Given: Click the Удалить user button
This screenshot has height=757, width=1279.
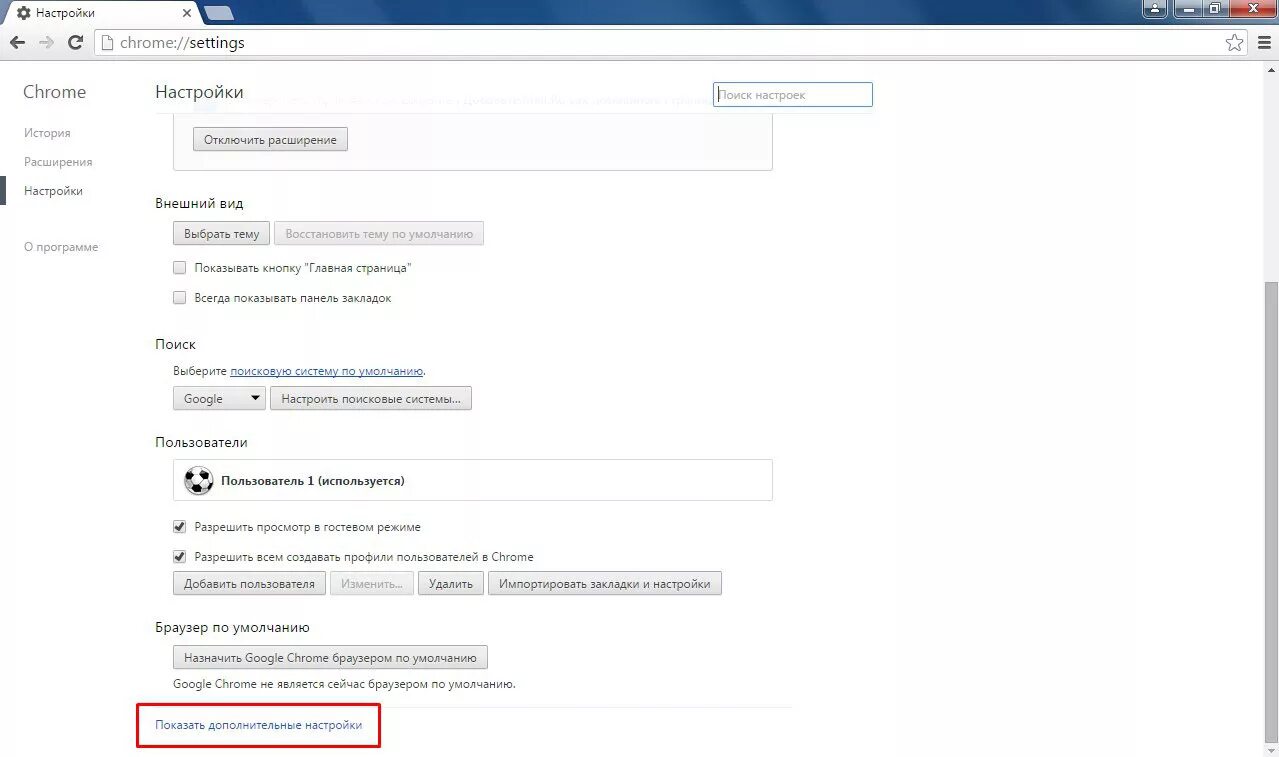Looking at the screenshot, I should (x=451, y=584).
